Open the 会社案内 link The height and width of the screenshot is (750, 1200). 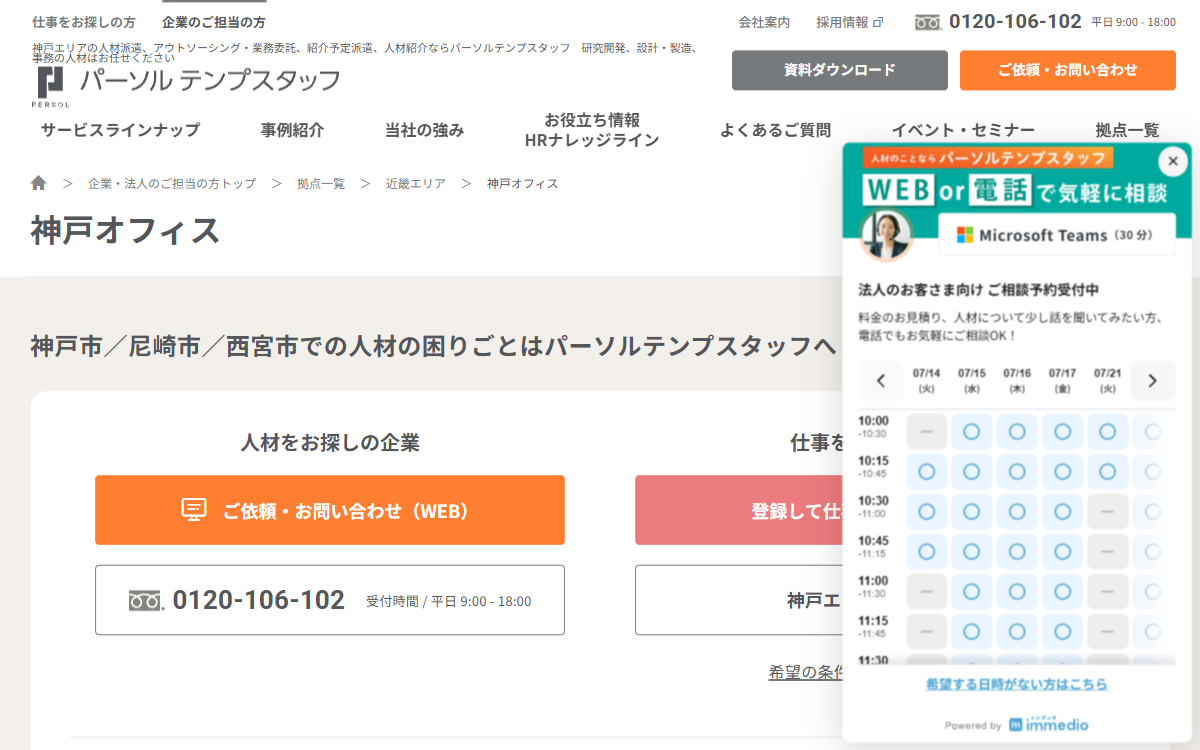coord(764,22)
